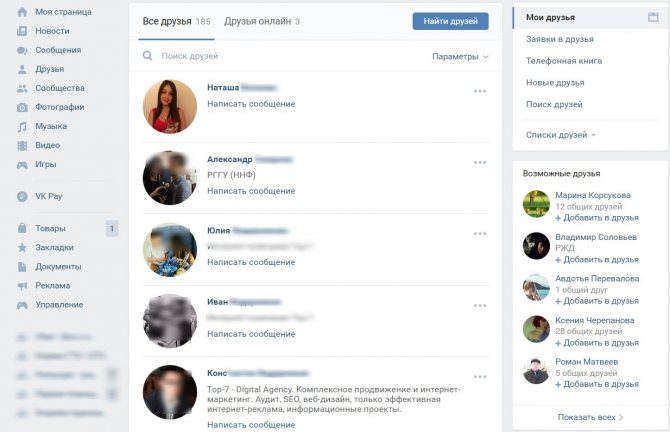This screenshot has width=670, height=432.
Task: Open the three-dot menu for Наташа
Action: tap(480, 91)
